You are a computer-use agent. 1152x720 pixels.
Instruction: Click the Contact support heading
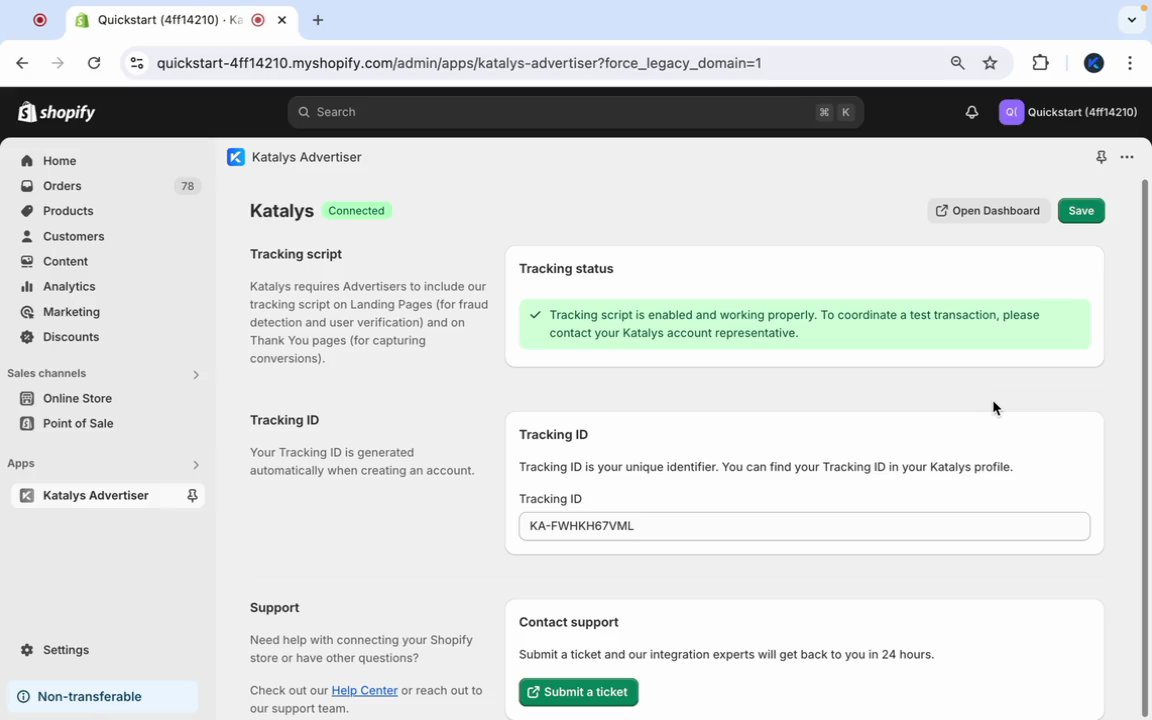pyautogui.click(x=568, y=622)
